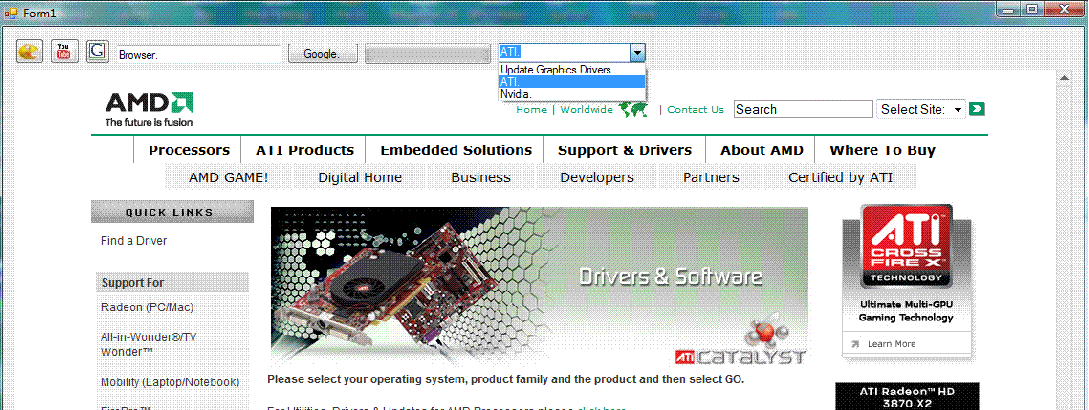The height and width of the screenshot is (410, 1089).
Task: Open the Support & Drivers menu tab
Action: [625, 150]
